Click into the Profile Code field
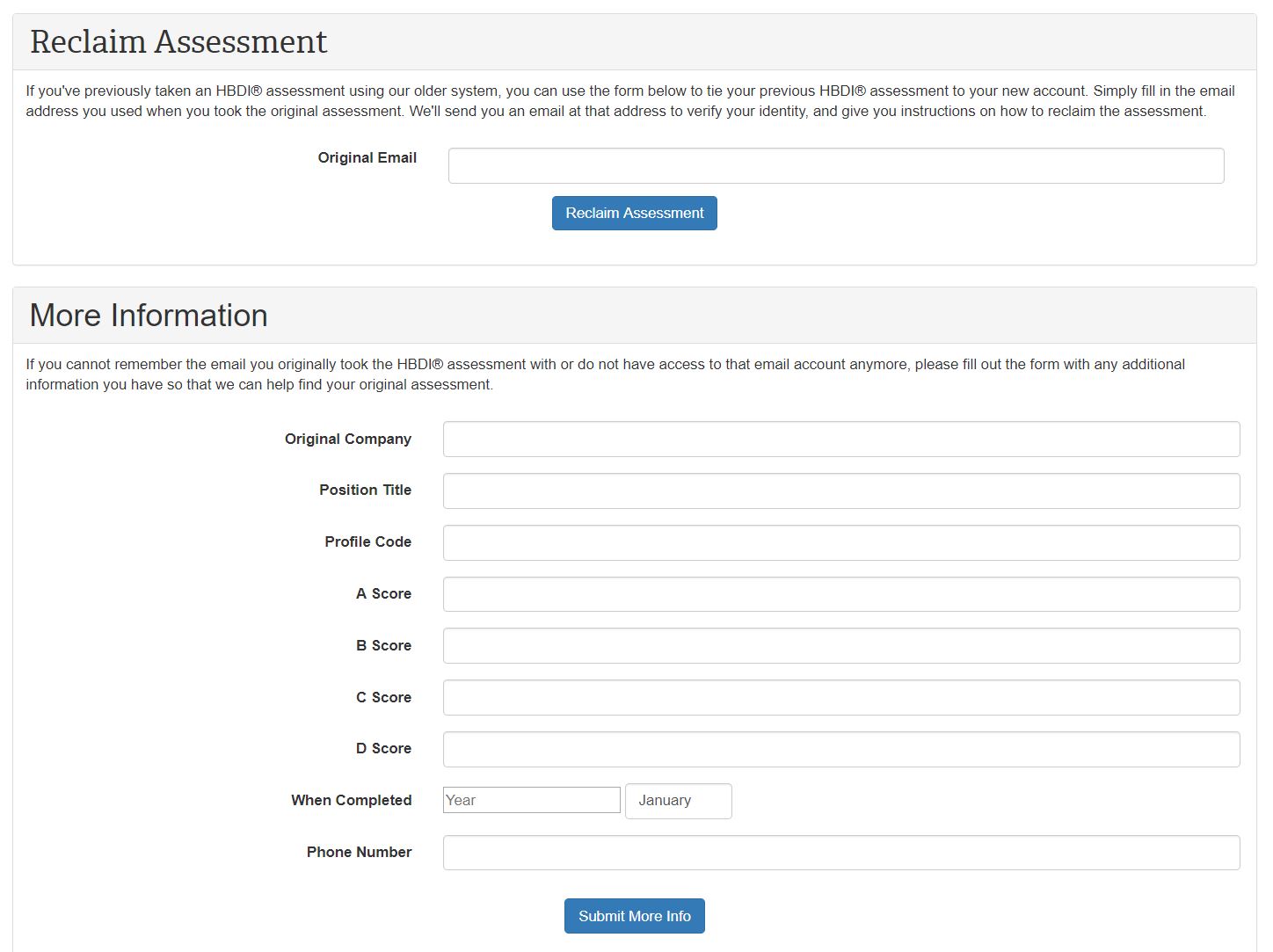 point(840,543)
